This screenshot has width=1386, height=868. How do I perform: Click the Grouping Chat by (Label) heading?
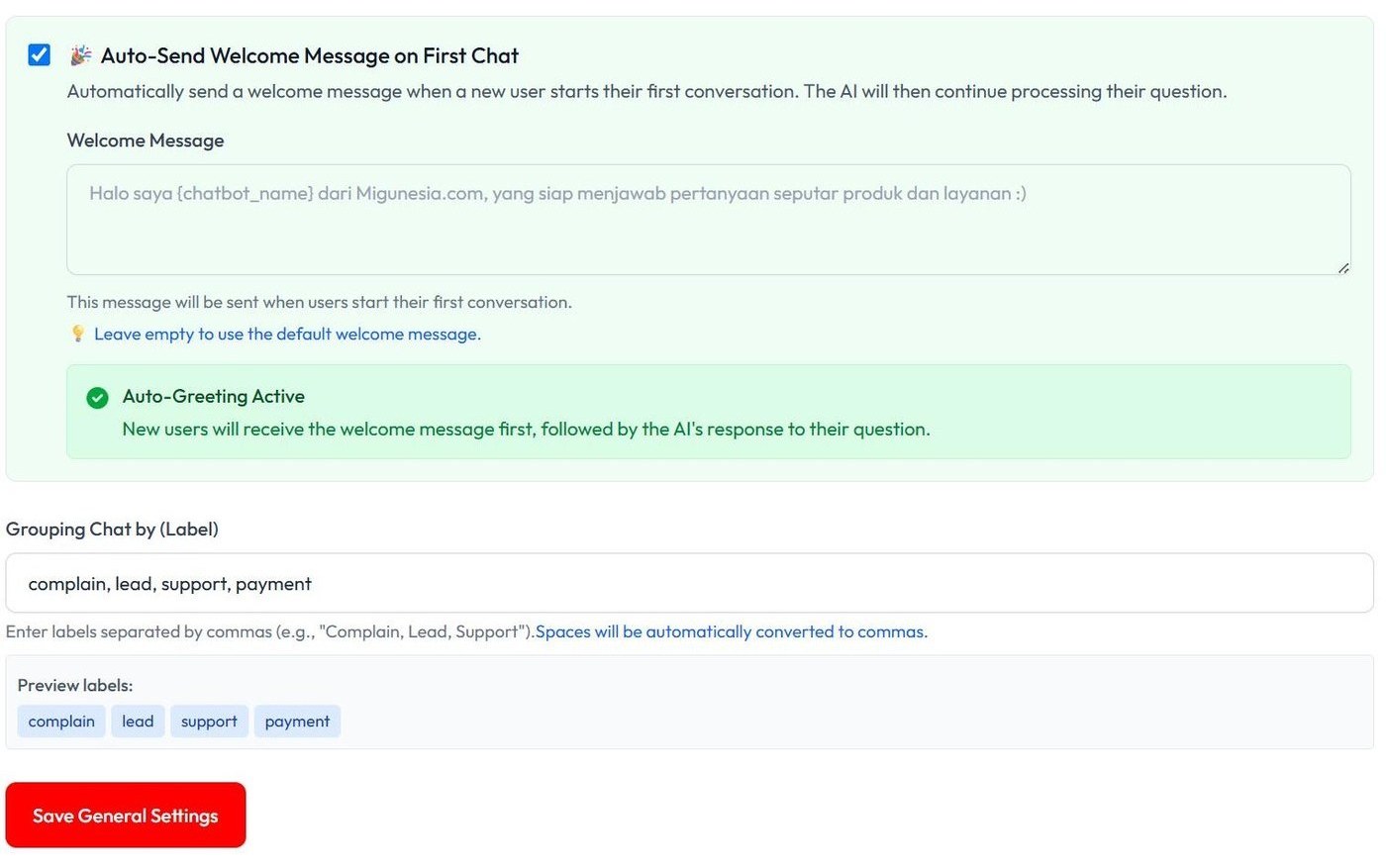click(112, 529)
